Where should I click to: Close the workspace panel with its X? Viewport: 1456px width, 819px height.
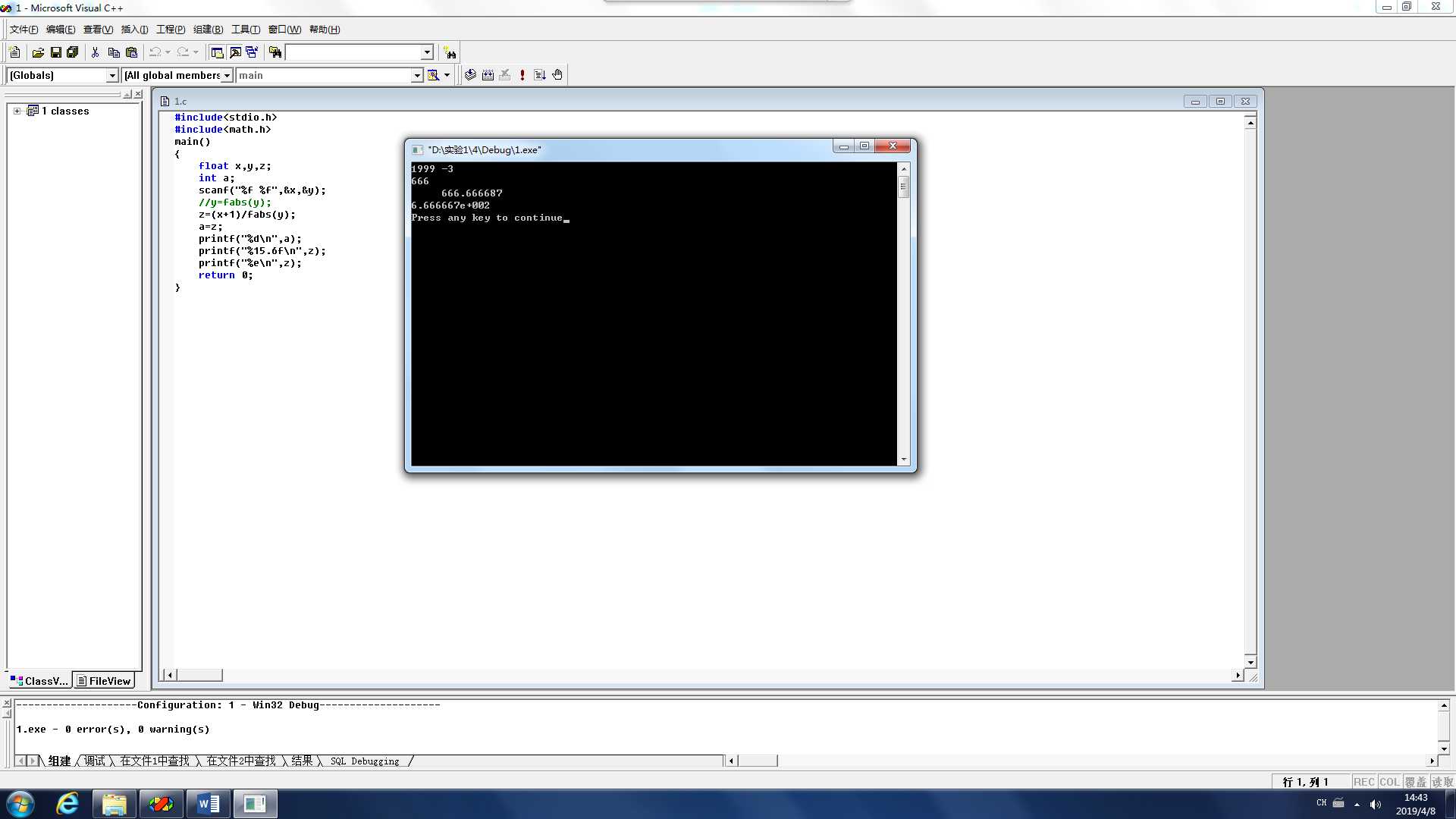click(x=138, y=94)
